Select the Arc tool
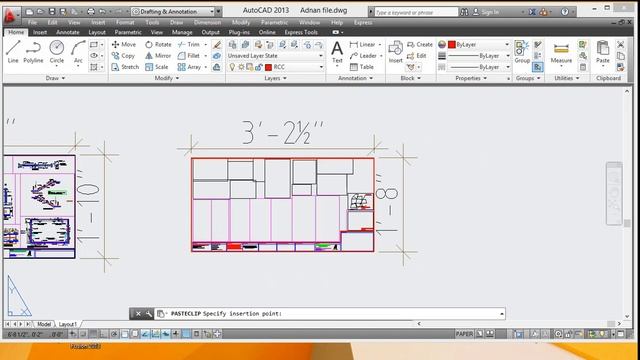This screenshot has height=360, width=640. 78,52
